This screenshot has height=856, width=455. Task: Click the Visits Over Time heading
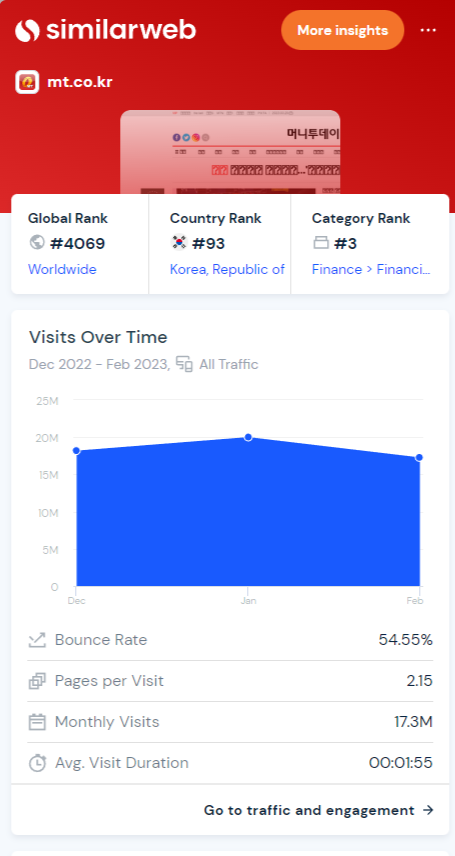pos(98,337)
